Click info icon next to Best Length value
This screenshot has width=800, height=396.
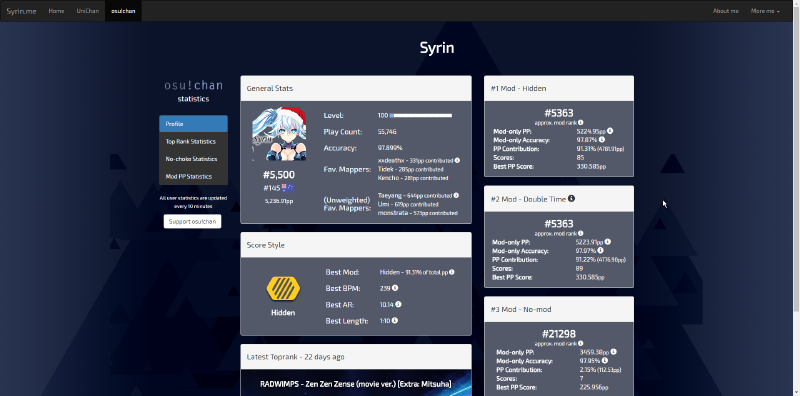click(395, 320)
